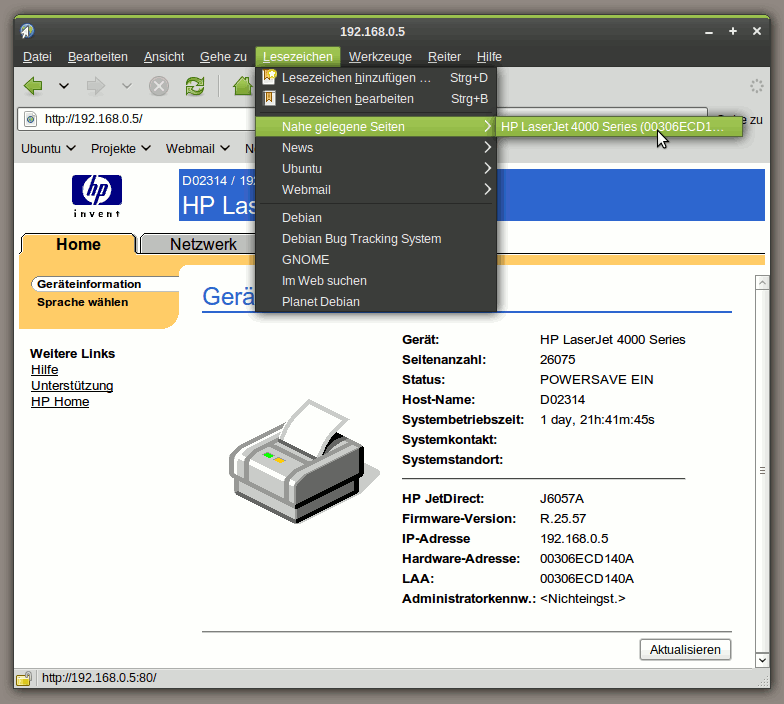Click the uptime value 1 day, 21h:41m:45s

click(597, 420)
